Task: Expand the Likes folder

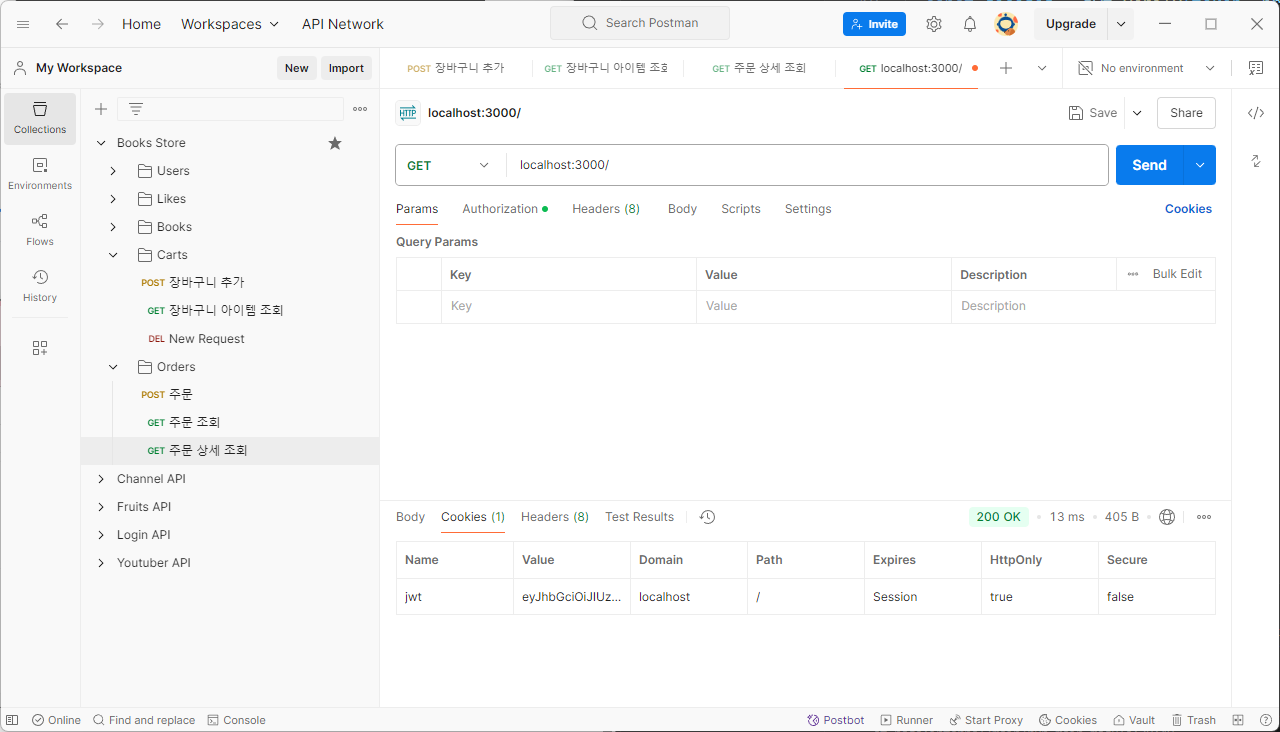Action: pyautogui.click(x=113, y=199)
